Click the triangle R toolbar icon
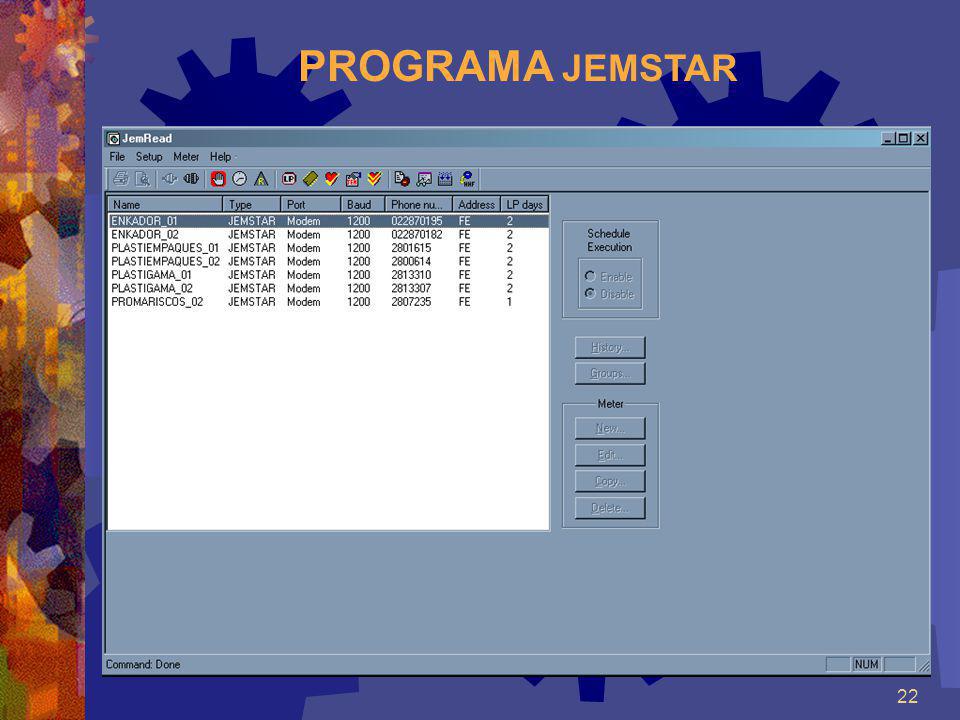This screenshot has height=720, width=960. click(x=261, y=179)
